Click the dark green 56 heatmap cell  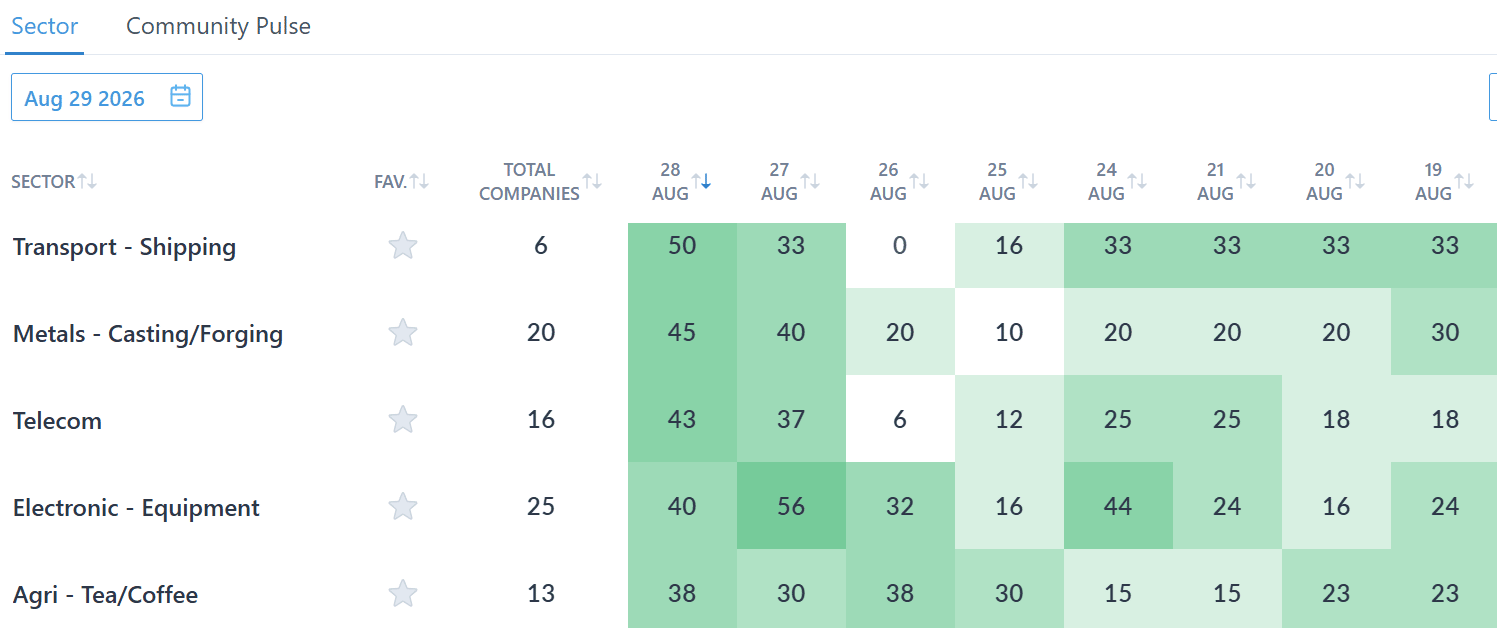(791, 506)
